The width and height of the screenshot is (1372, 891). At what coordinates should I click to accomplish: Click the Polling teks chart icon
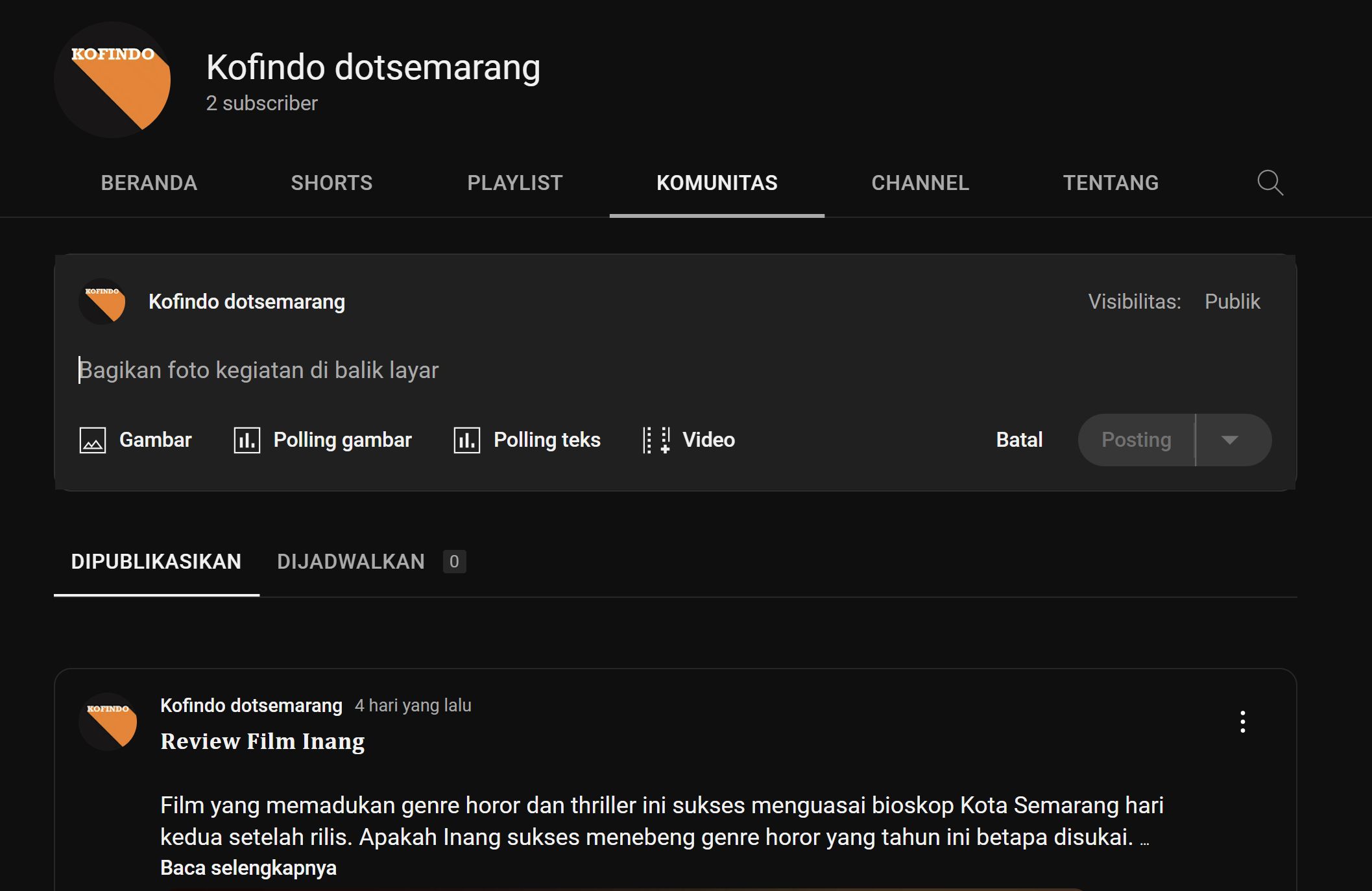click(466, 440)
